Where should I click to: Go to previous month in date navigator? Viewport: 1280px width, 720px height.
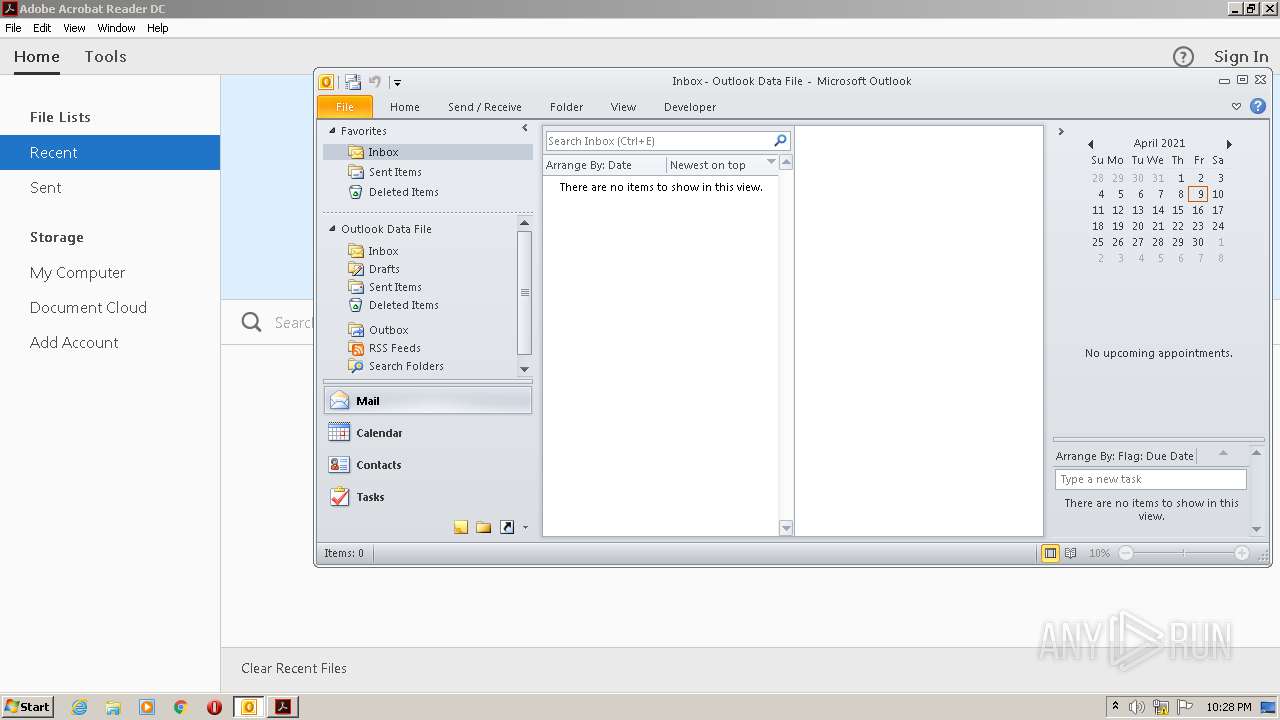(1090, 144)
